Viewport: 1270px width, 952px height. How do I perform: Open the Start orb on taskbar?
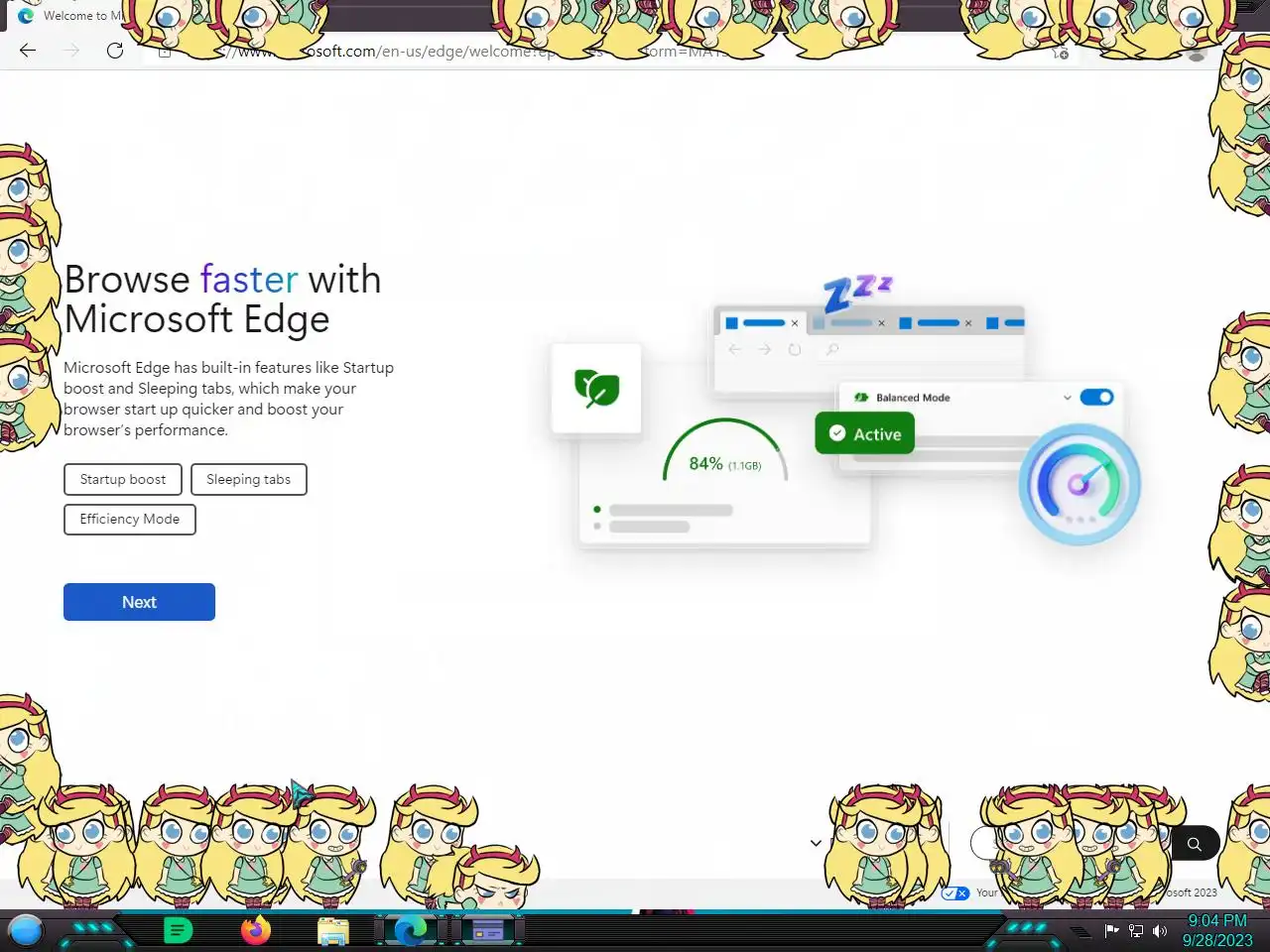(x=26, y=930)
